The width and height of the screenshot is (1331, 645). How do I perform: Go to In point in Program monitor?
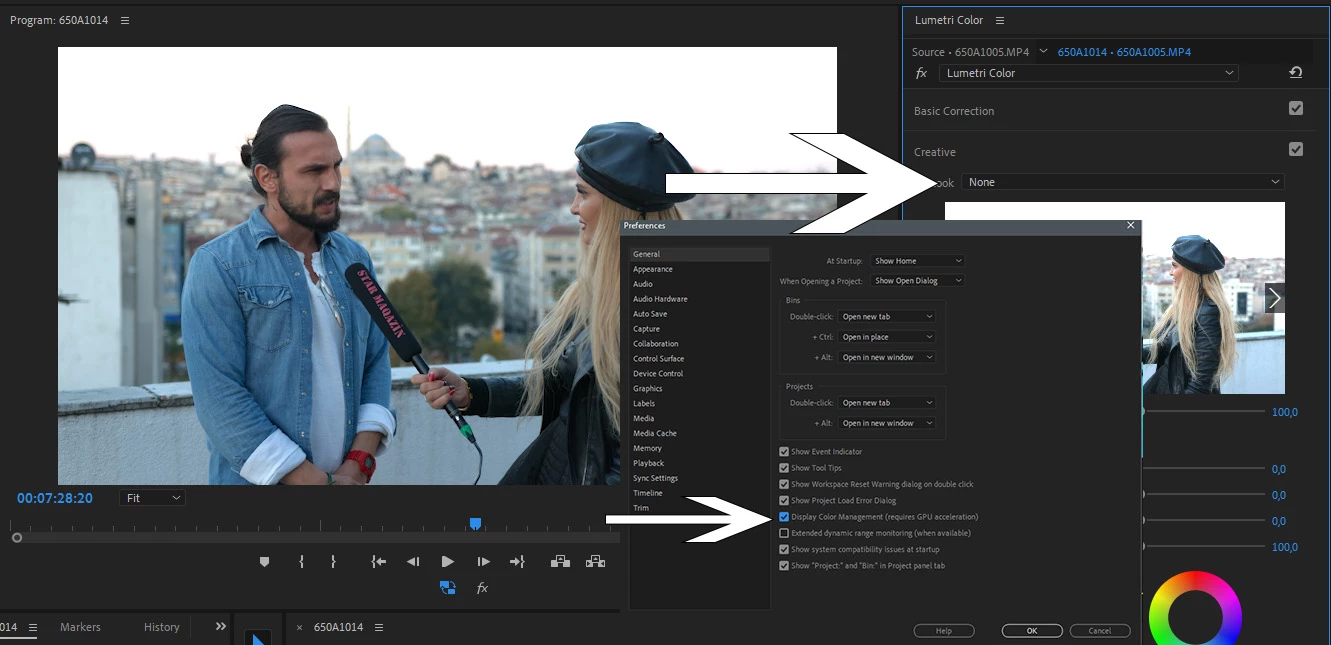(x=379, y=562)
